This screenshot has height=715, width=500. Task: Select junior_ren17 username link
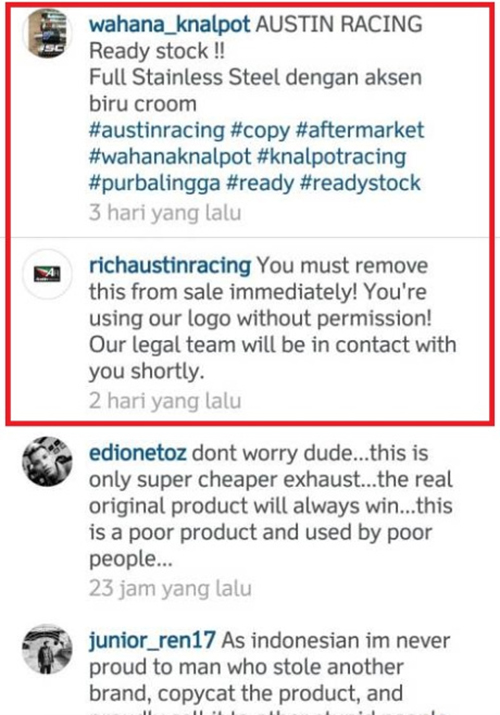(x=152, y=640)
